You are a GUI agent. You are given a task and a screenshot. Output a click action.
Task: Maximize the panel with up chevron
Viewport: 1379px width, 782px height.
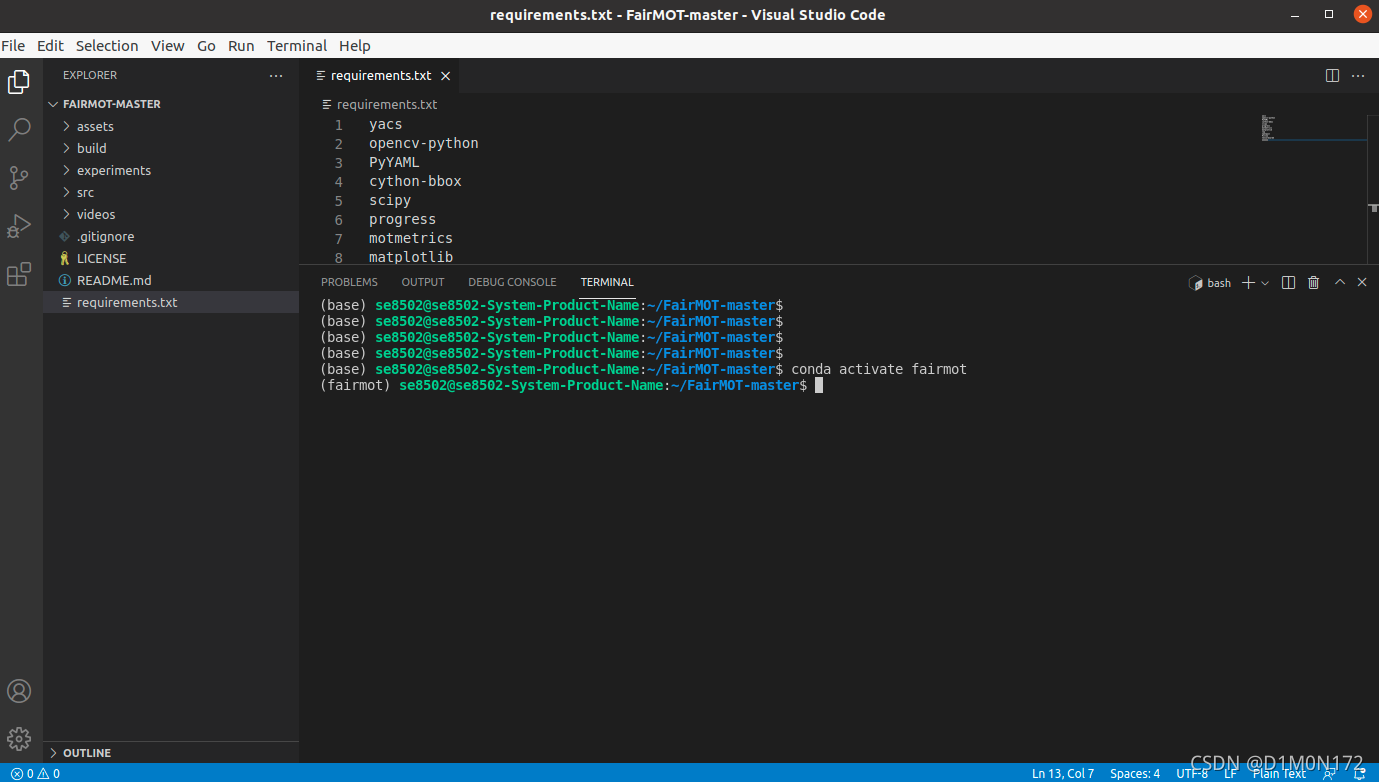tap(1340, 283)
